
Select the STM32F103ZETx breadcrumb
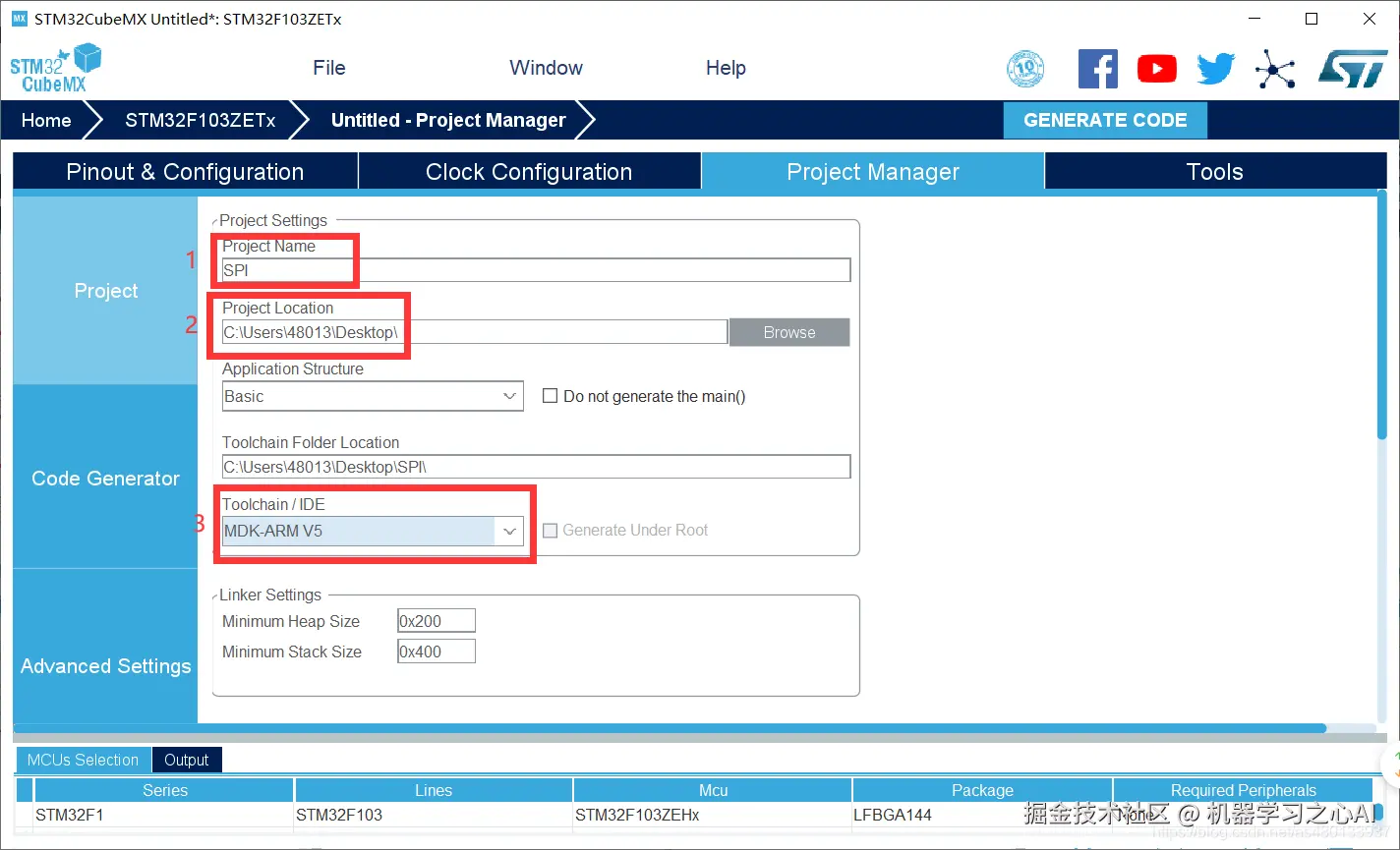(x=201, y=120)
